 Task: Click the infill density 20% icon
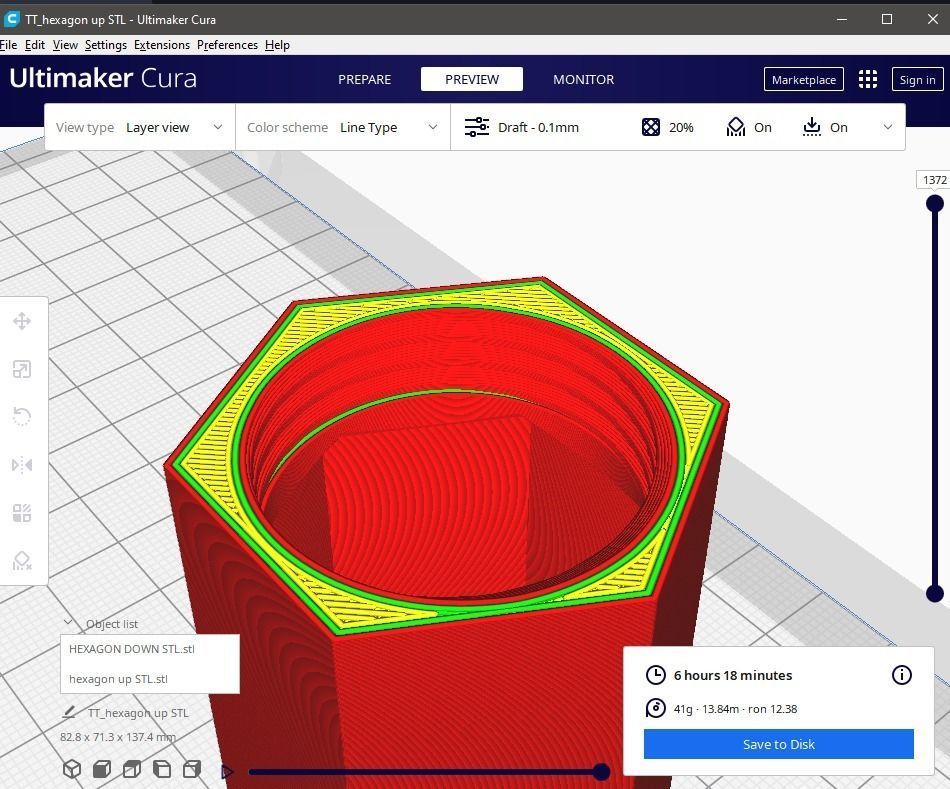[x=651, y=127]
